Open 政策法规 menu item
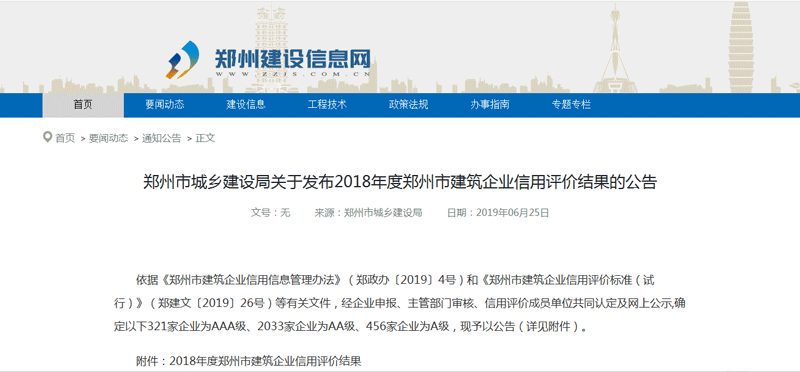Screen dimensions: 800x372 click(408, 105)
